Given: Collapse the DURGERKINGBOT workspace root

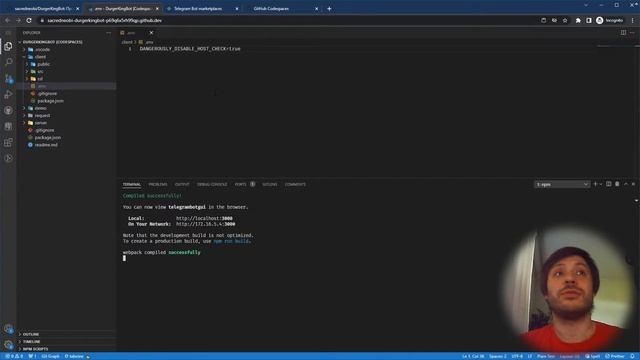Looking at the screenshot, I should pyautogui.click(x=52, y=42).
